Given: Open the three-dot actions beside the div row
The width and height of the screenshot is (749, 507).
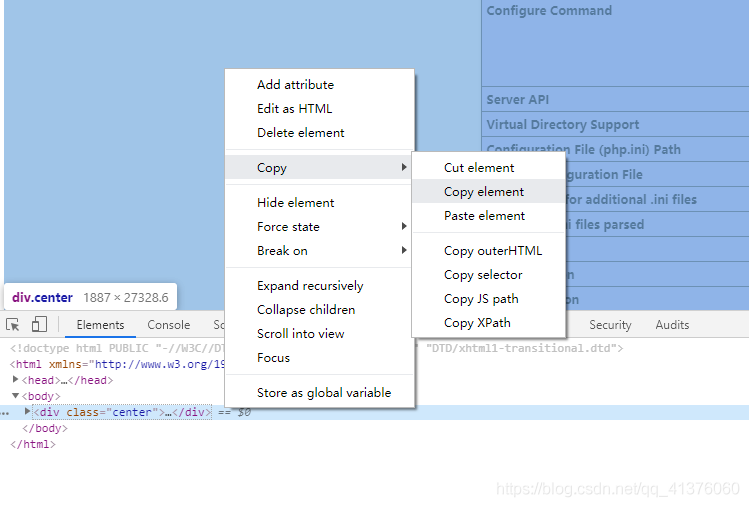Looking at the screenshot, I should click(x=5, y=413).
